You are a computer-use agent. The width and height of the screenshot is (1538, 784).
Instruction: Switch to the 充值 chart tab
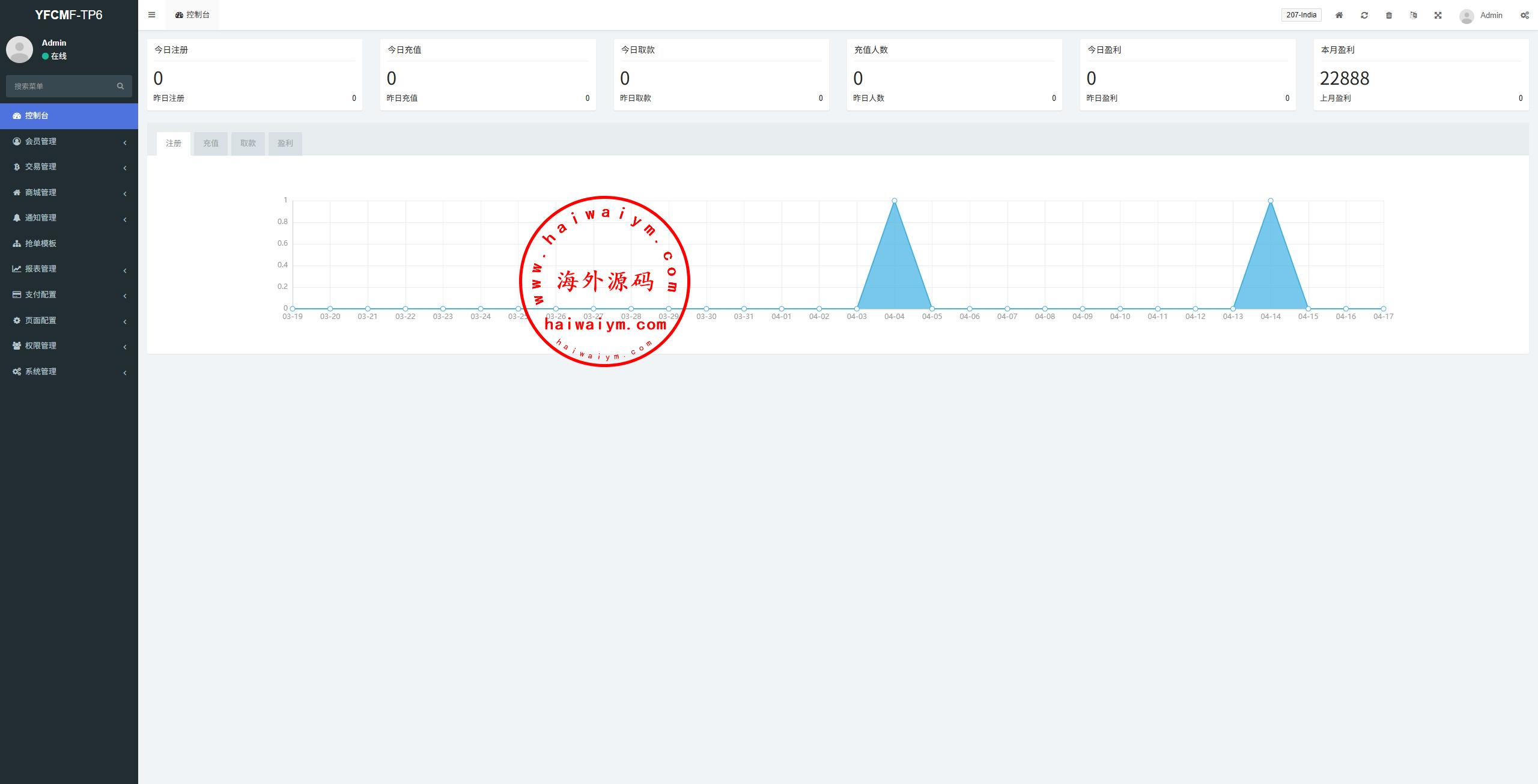(x=211, y=144)
